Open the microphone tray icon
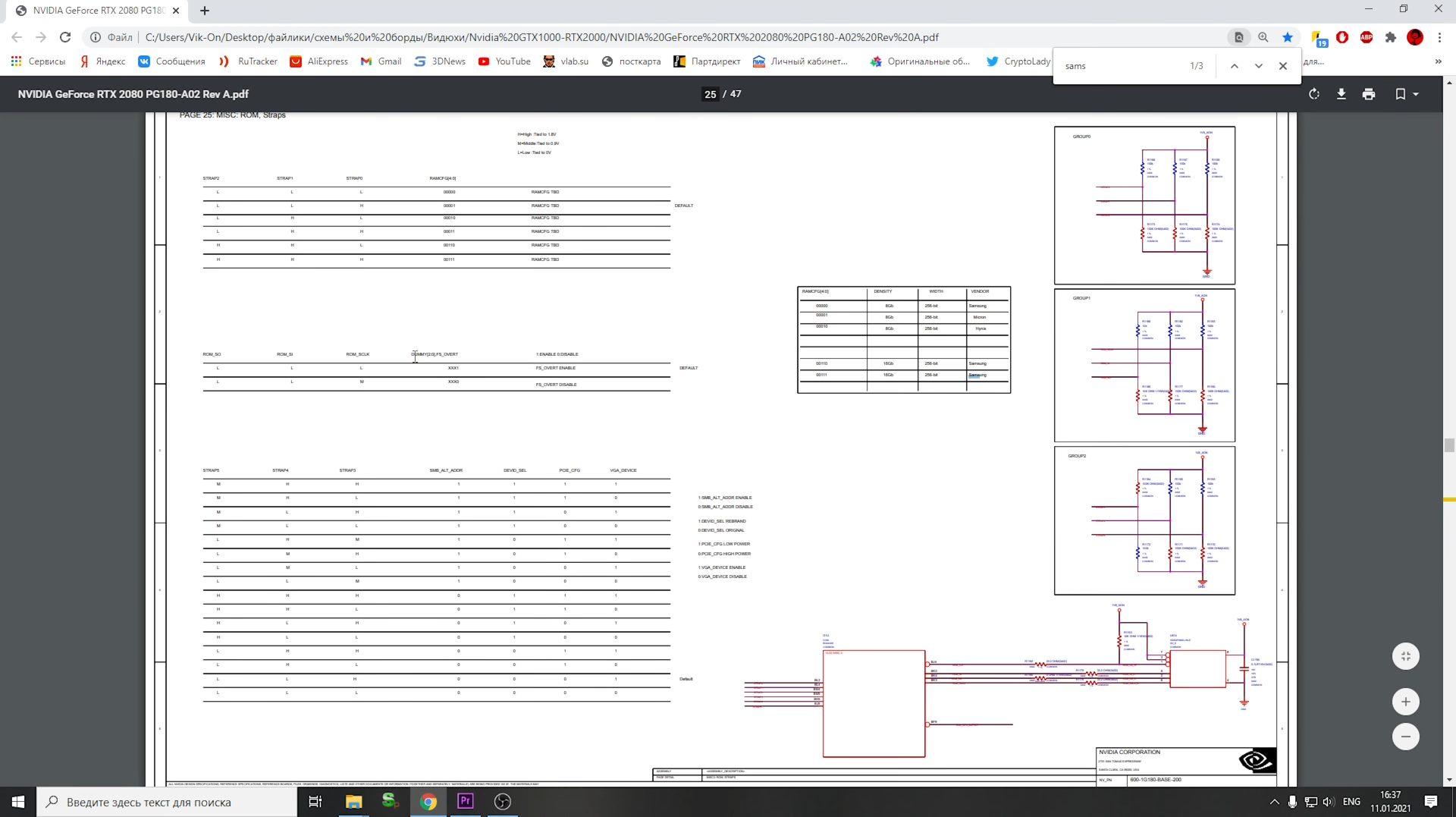 click(x=1292, y=802)
